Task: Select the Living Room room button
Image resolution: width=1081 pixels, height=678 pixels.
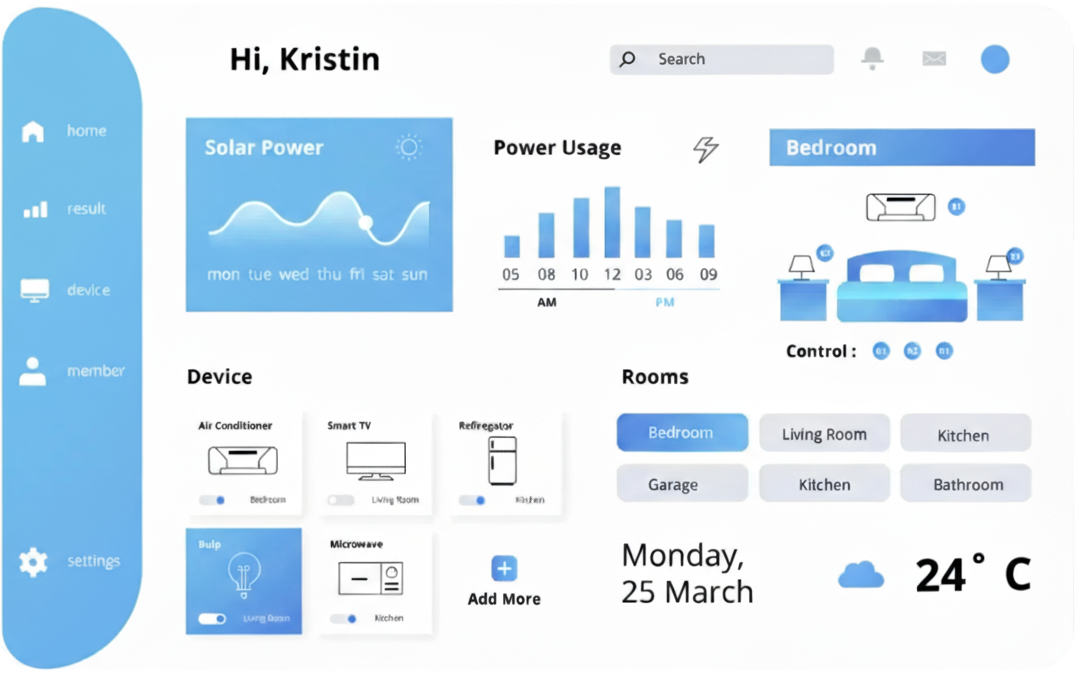Action: (x=824, y=434)
